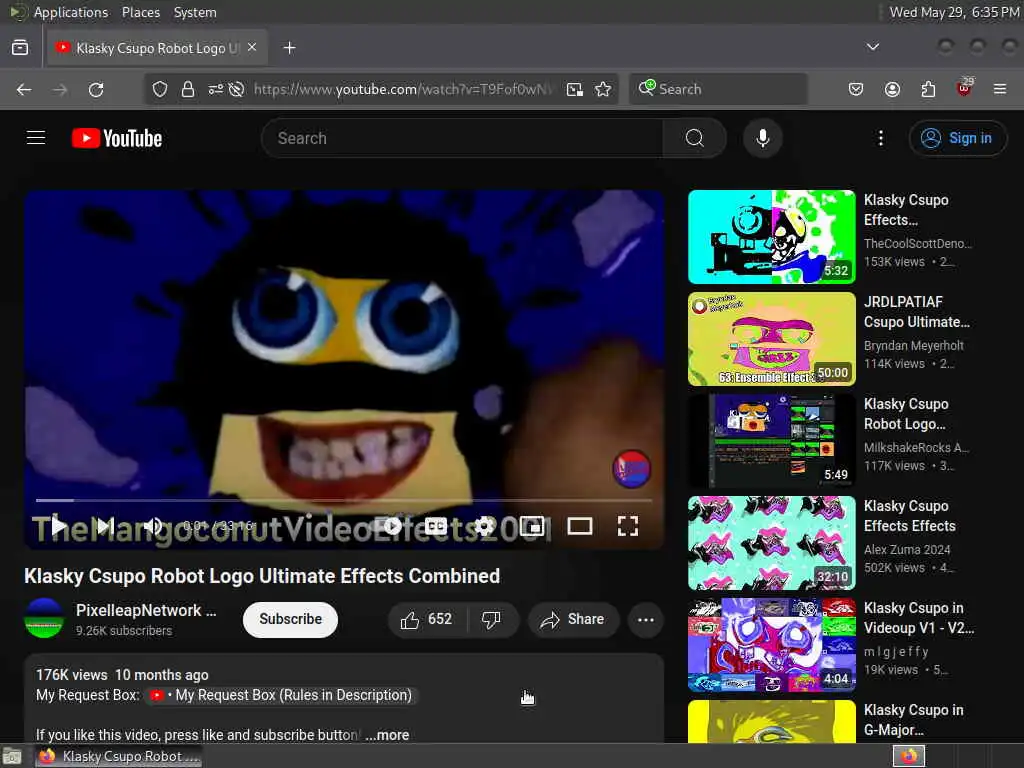Skip to the next video

click(x=106, y=525)
